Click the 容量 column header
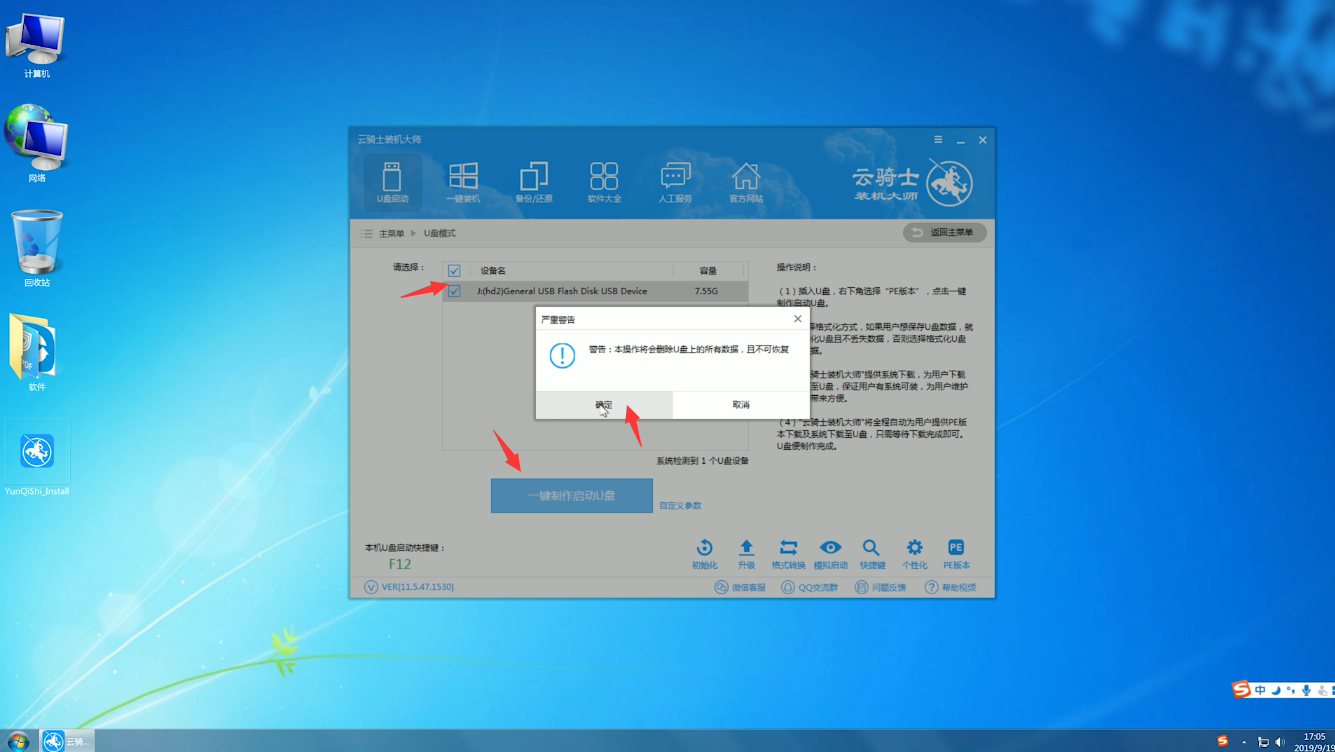1335x752 pixels. coord(709,271)
